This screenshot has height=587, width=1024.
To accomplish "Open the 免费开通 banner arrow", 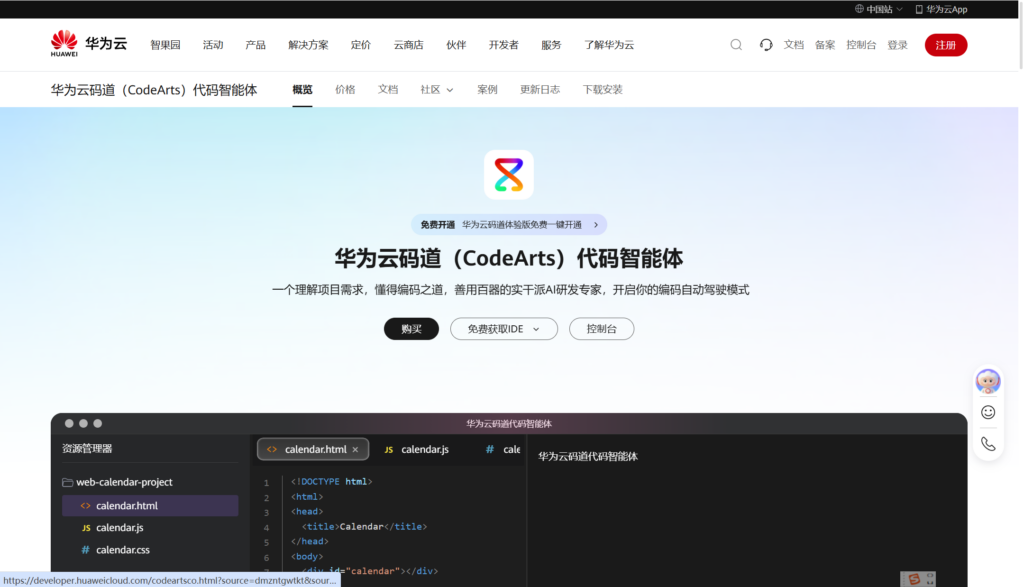I will tap(596, 225).
